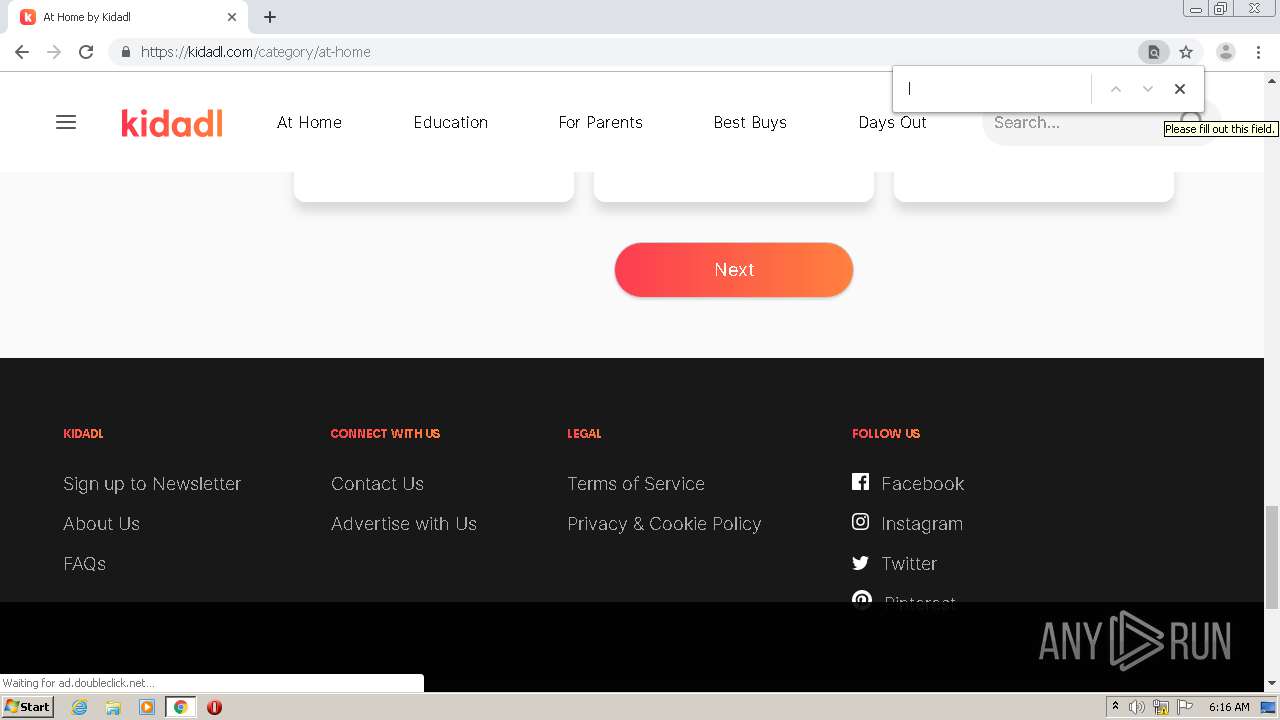The image size is (1280, 720).
Task: Click the Twitter bird icon
Action: click(860, 563)
